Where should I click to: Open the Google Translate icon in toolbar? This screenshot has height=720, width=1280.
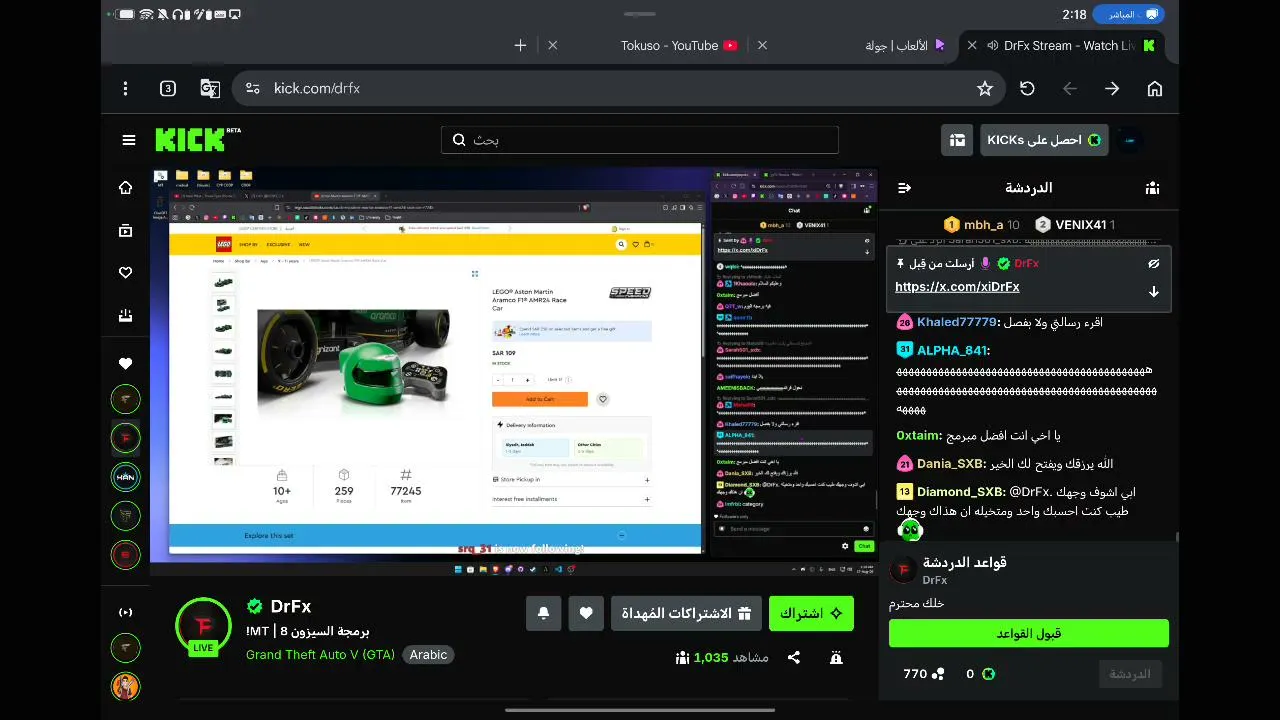click(210, 89)
